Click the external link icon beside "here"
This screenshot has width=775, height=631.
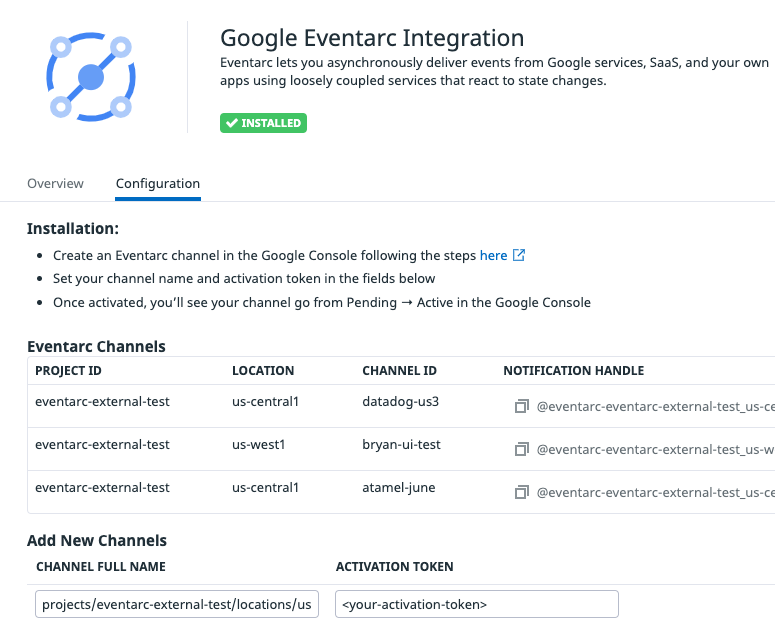pyautogui.click(x=519, y=255)
